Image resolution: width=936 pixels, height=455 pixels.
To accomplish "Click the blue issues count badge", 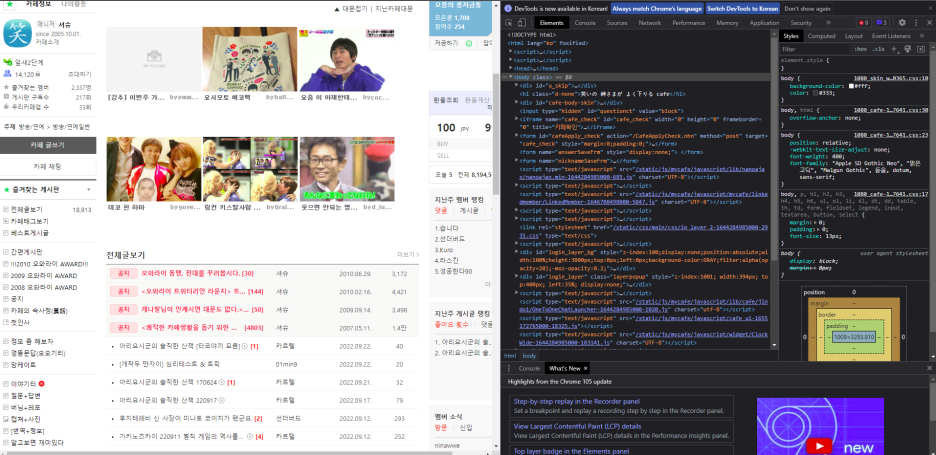I will (x=882, y=23).
